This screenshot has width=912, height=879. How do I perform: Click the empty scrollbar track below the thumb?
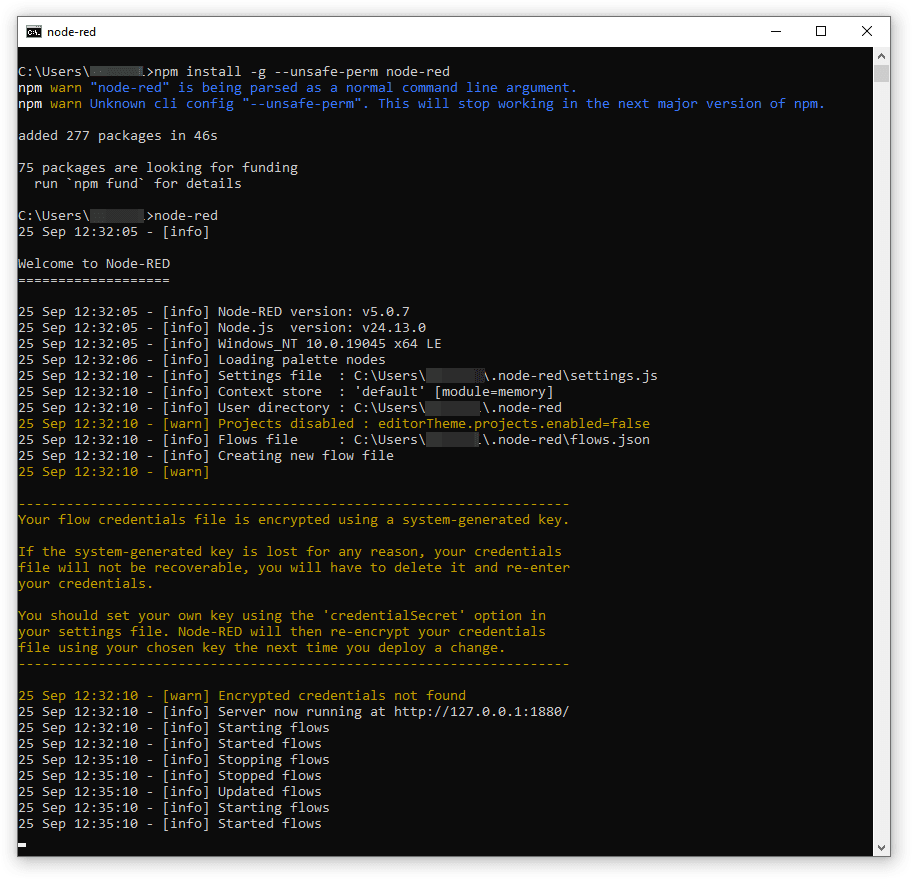(881, 460)
